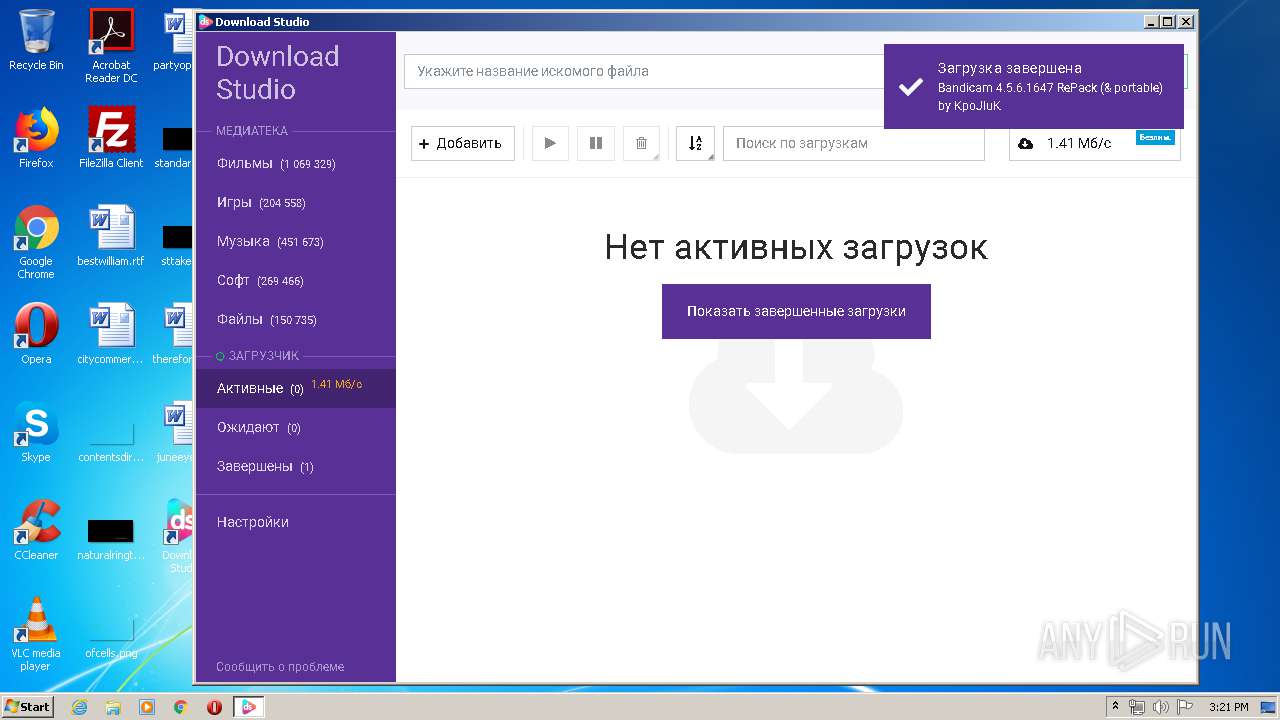Click Download Studio taskbar button

pyautogui.click(x=249, y=707)
